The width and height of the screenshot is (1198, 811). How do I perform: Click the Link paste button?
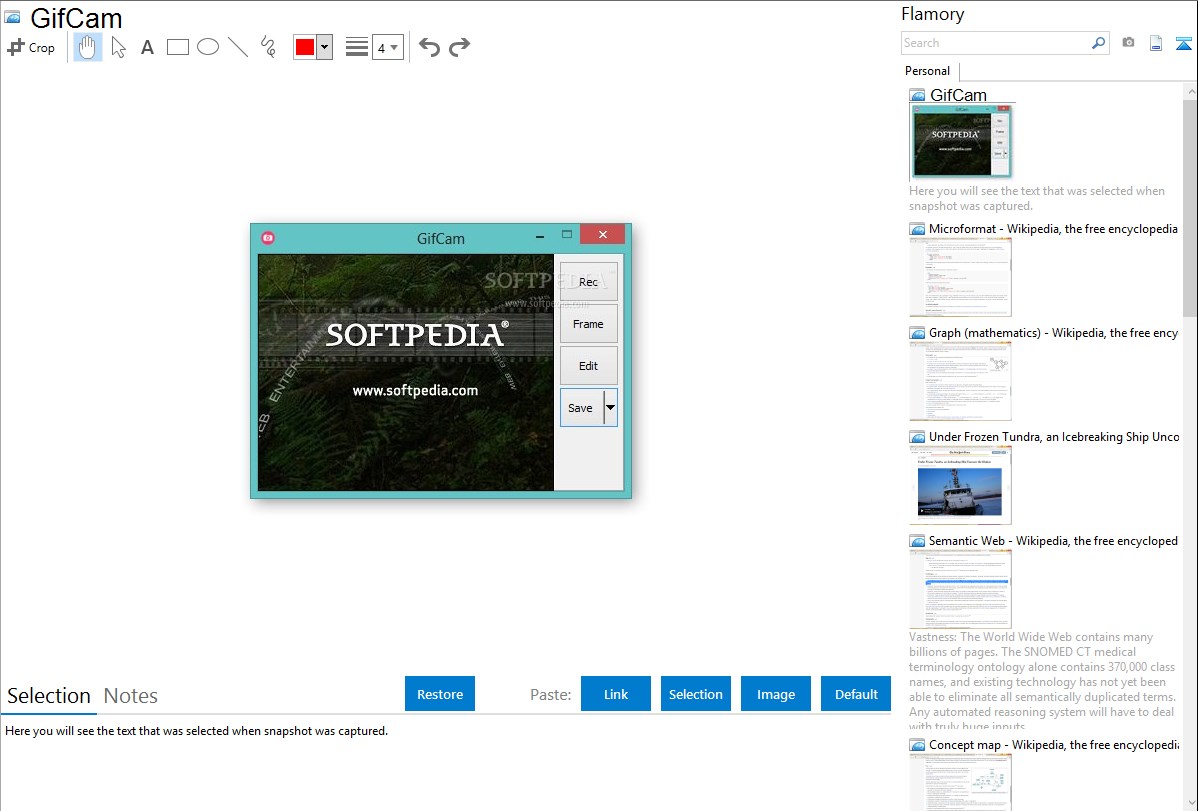pyautogui.click(x=616, y=694)
